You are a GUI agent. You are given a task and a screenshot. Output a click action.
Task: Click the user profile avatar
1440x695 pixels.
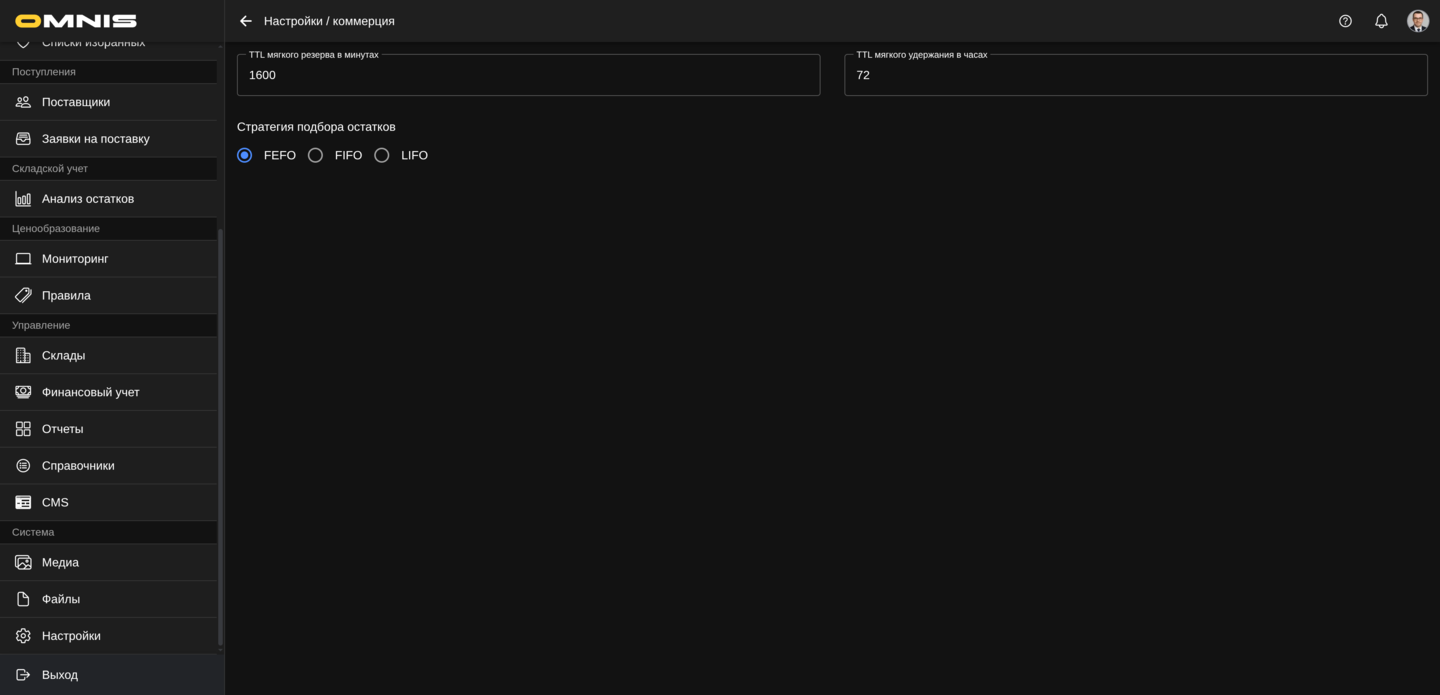1417,21
